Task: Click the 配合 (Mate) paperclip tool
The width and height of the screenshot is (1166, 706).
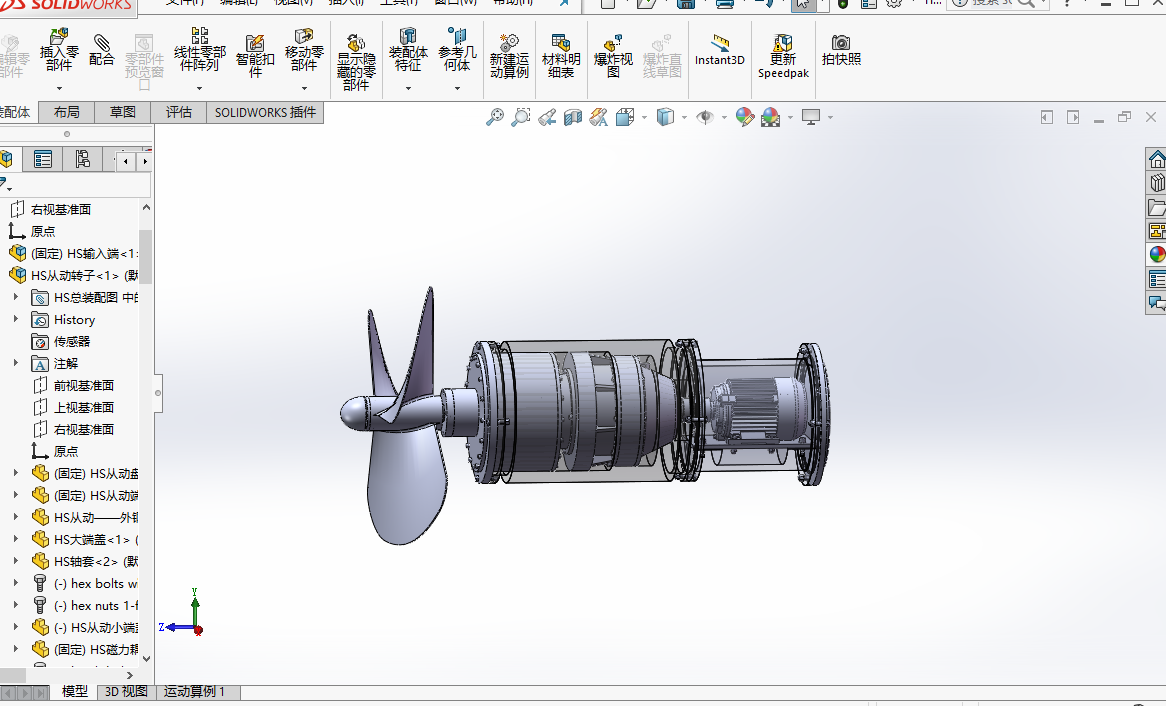Action: pyautogui.click(x=102, y=50)
